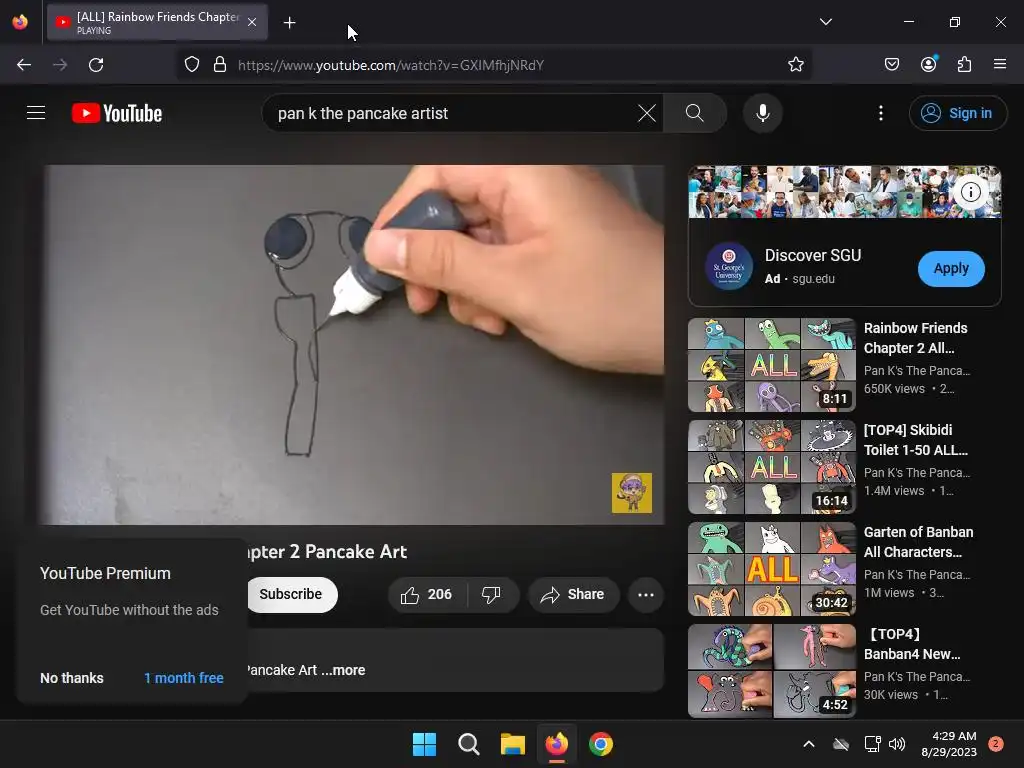
Task: Switch to Firefox in the taskbar
Action: pyautogui.click(x=556, y=744)
